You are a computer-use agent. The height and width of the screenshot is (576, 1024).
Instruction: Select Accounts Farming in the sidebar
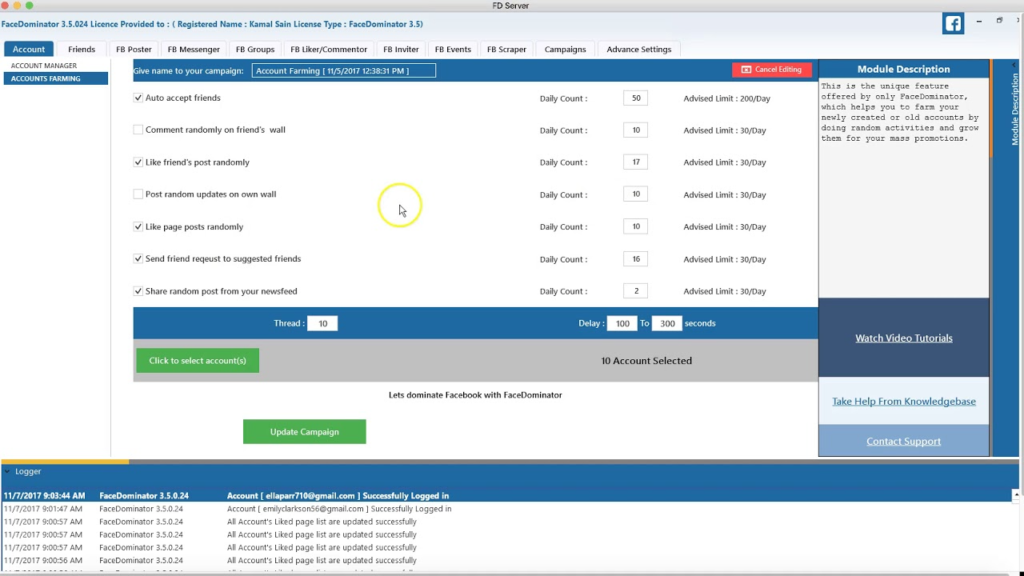click(x=56, y=78)
